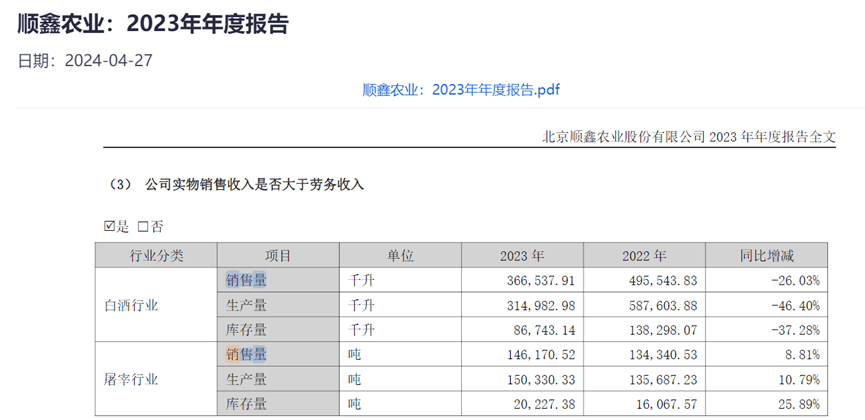The height and width of the screenshot is (420, 865).
Task: Click the value 366,537.91
Action: click(x=541, y=281)
